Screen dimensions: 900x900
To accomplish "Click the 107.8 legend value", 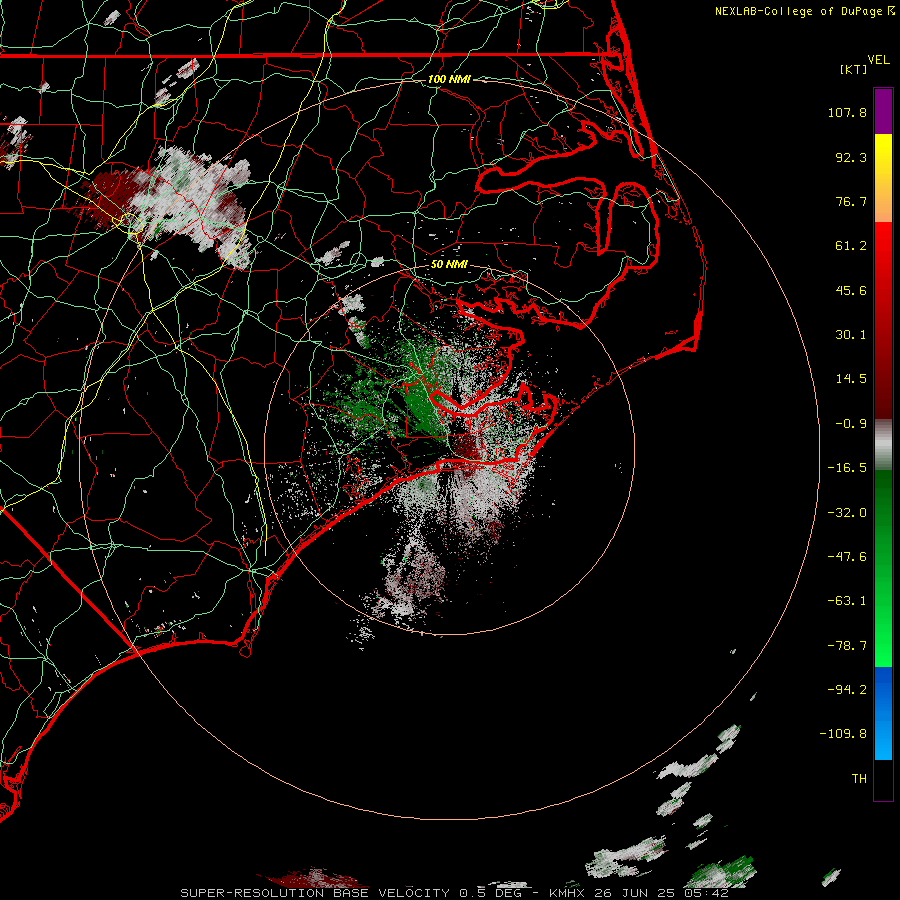I will coord(847,112).
